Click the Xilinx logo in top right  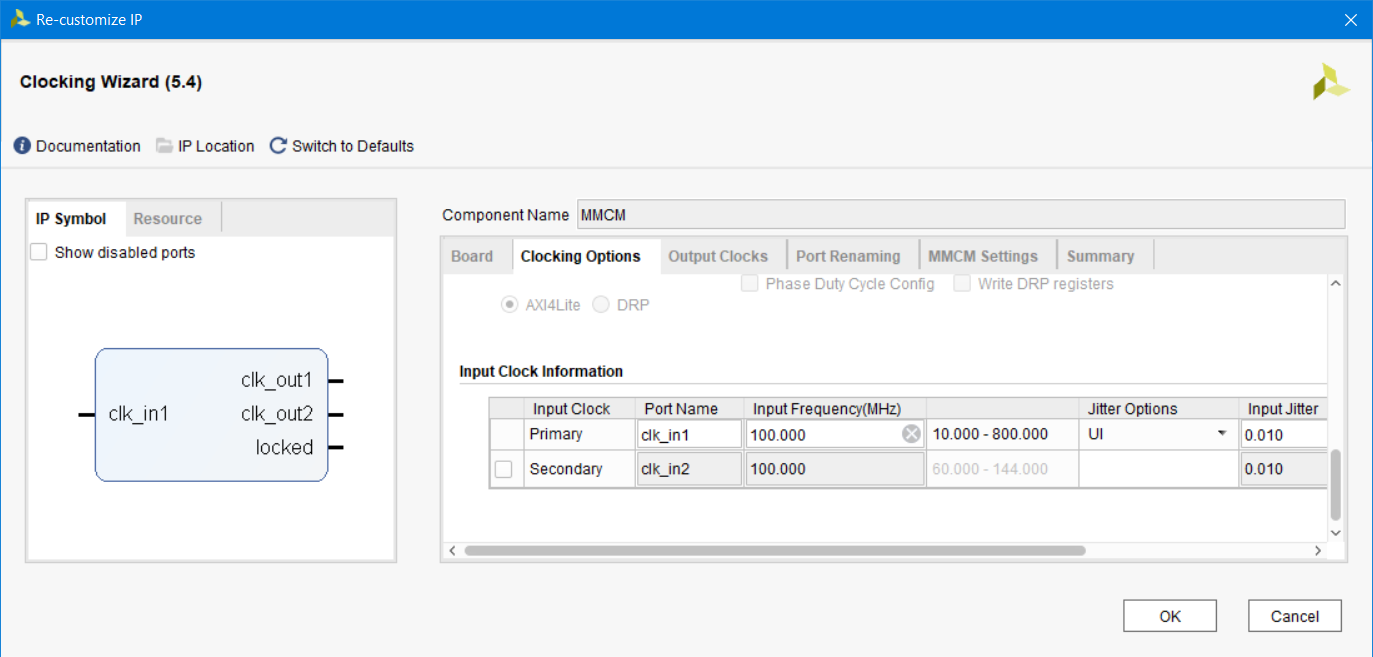(1331, 82)
